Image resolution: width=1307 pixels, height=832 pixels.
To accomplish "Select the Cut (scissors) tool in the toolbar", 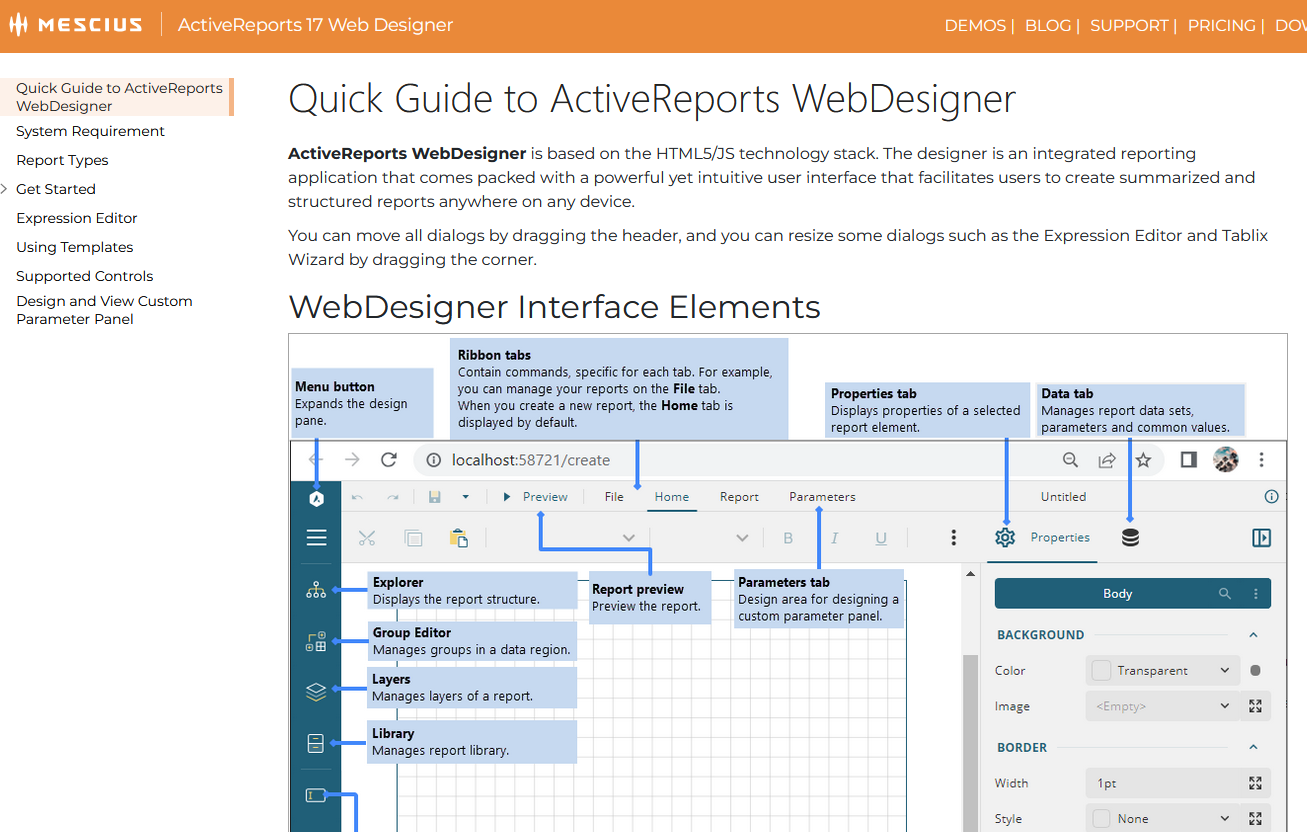I will pyautogui.click(x=367, y=537).
